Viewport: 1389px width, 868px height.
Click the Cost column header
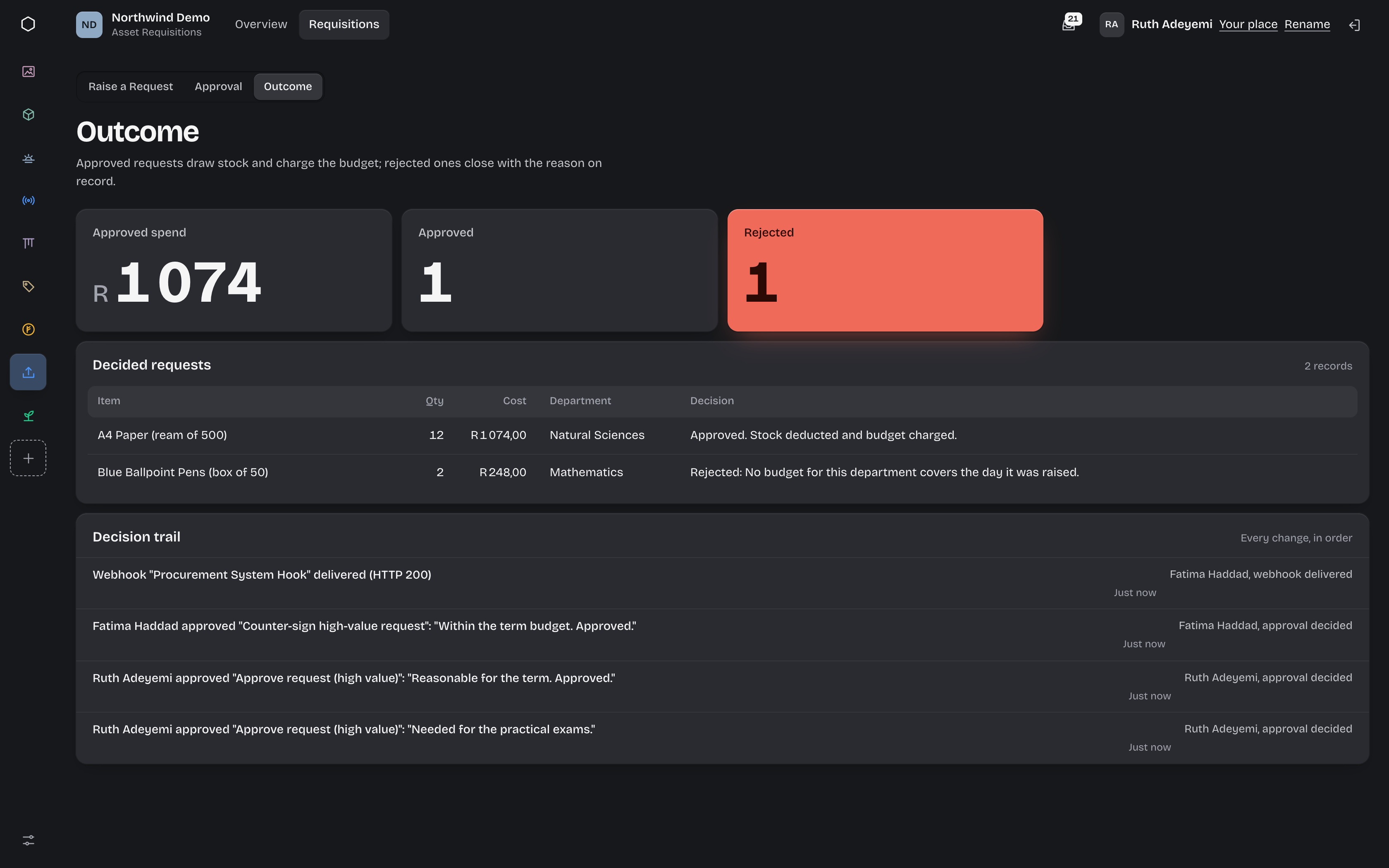[x=514, y=401]
